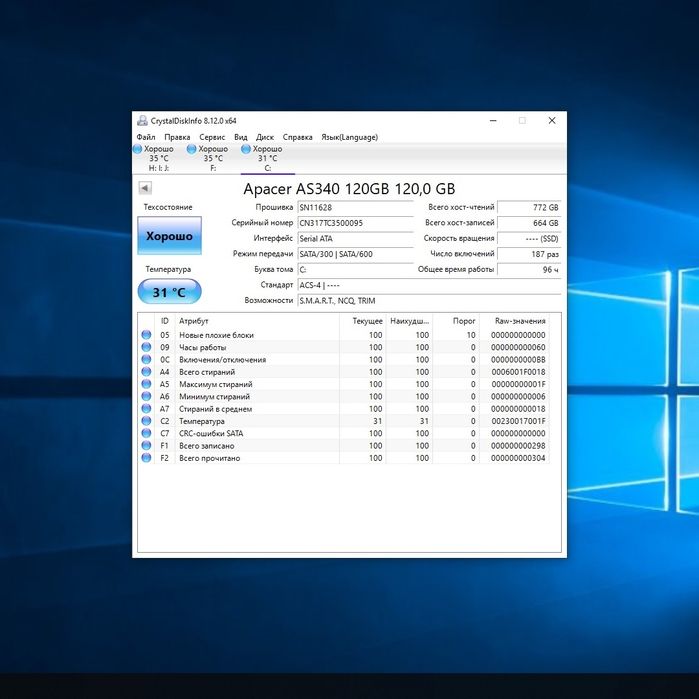Screen dimensions: 699x699
Task: Open the Язык(Language) menu
Action: pyautogui.click(x=349, y=137)
